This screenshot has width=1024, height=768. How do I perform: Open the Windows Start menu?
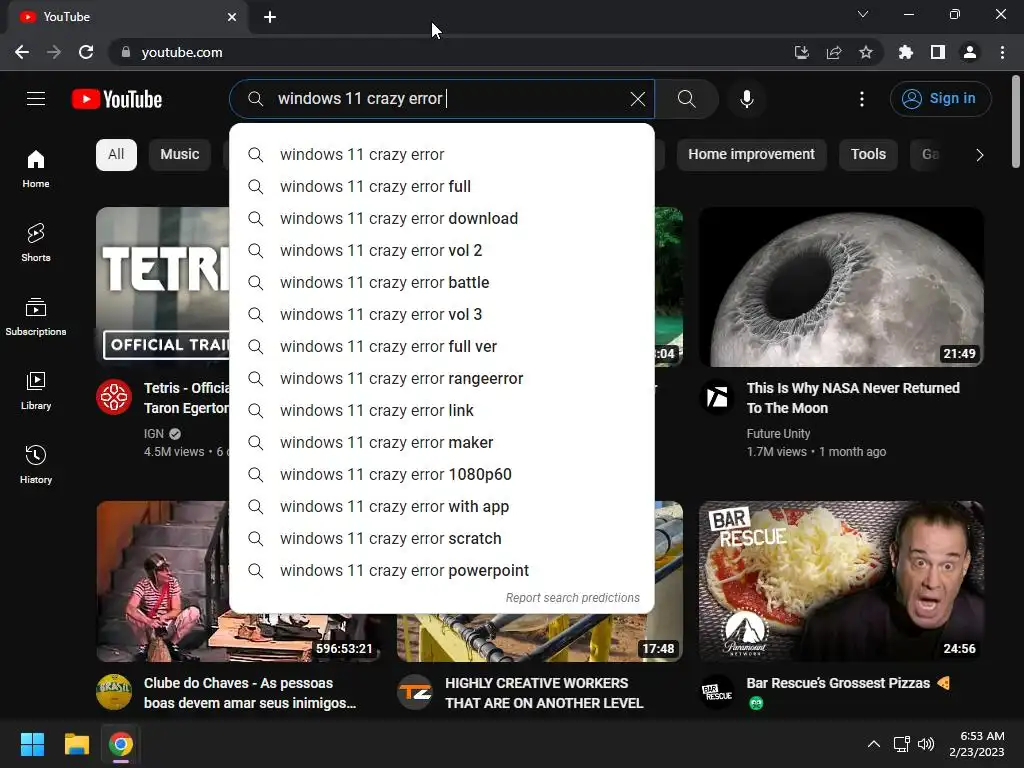click(32, 744)
